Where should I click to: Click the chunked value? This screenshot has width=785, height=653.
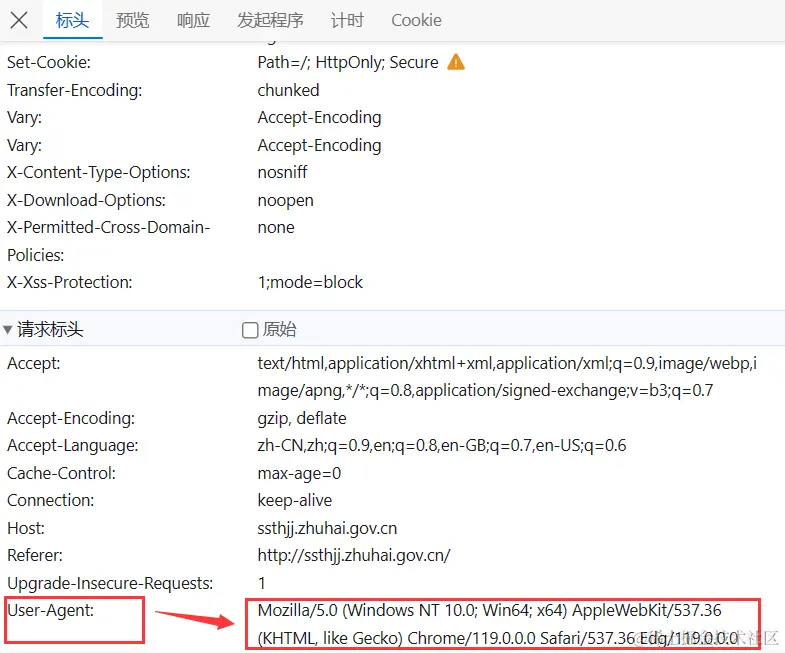point(288,90)
